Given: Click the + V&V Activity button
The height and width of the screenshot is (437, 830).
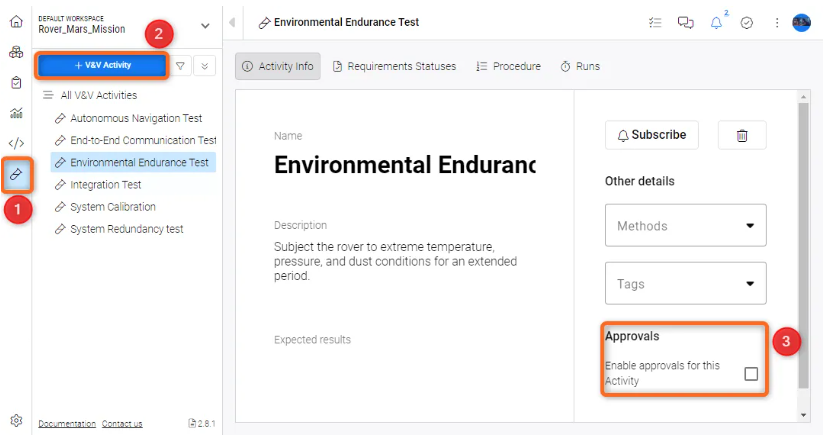Looking at the screenshot, I should pyautogui.click(x=102, y=65).
